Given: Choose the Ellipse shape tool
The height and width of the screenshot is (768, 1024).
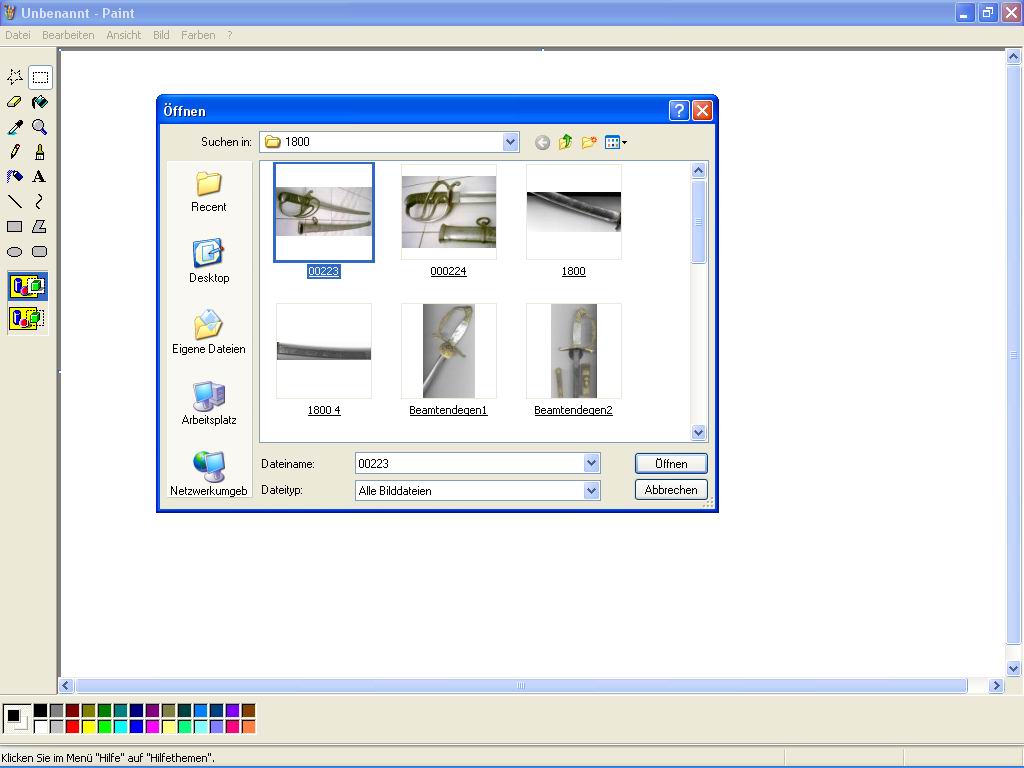Looking at the screenshot, I should click(x=15, y=252).
